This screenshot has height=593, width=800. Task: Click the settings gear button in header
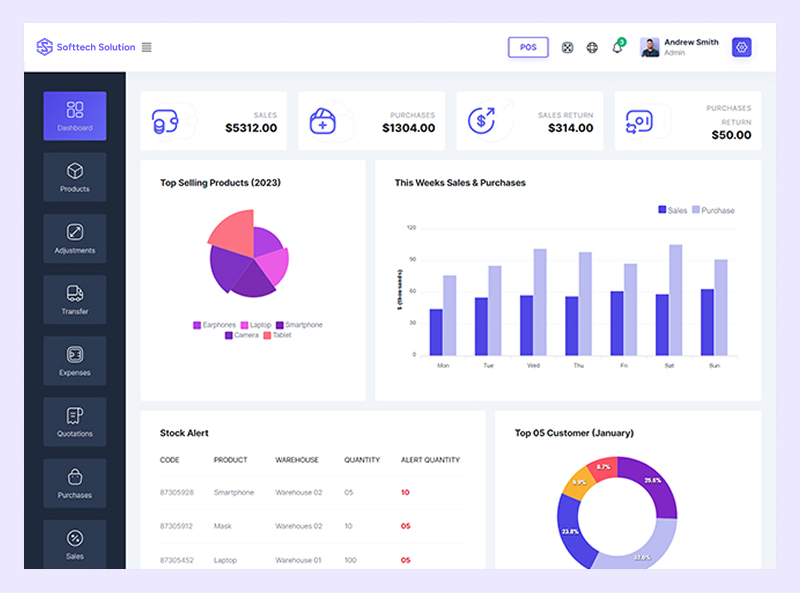point(741,47)
